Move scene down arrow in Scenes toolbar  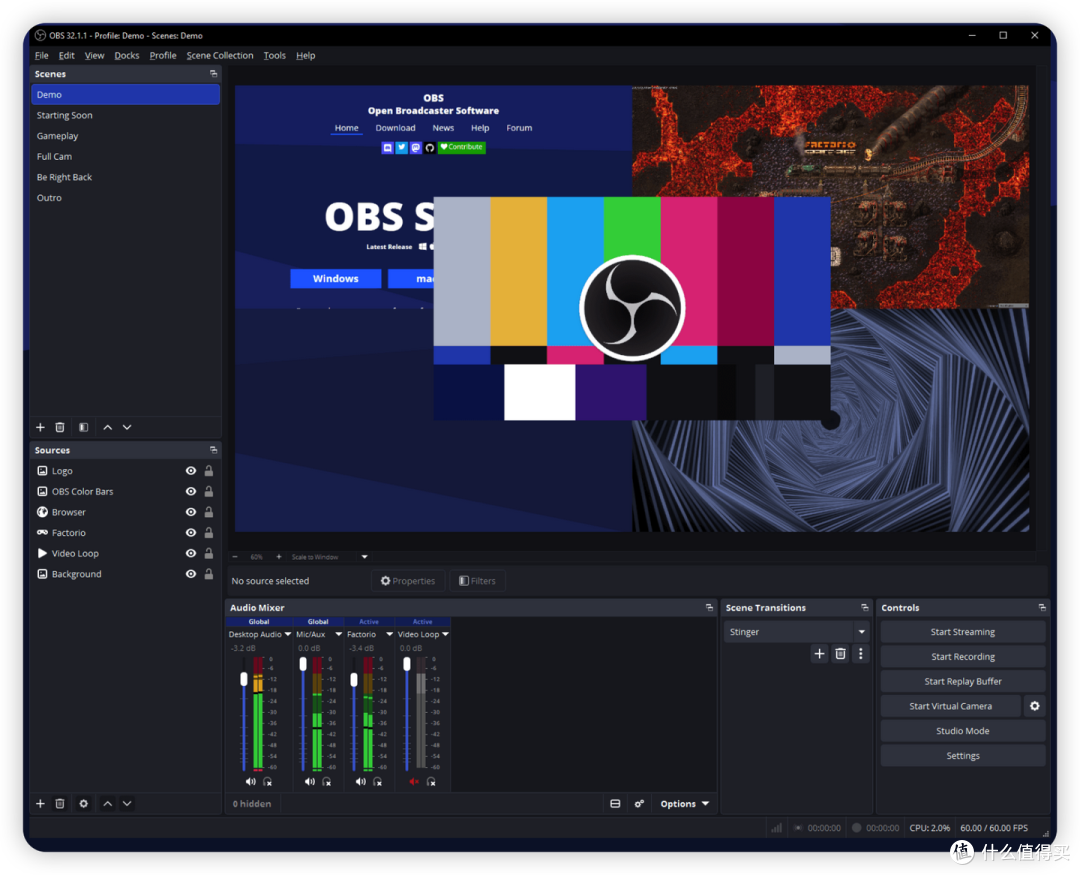(x=127, y=427)
